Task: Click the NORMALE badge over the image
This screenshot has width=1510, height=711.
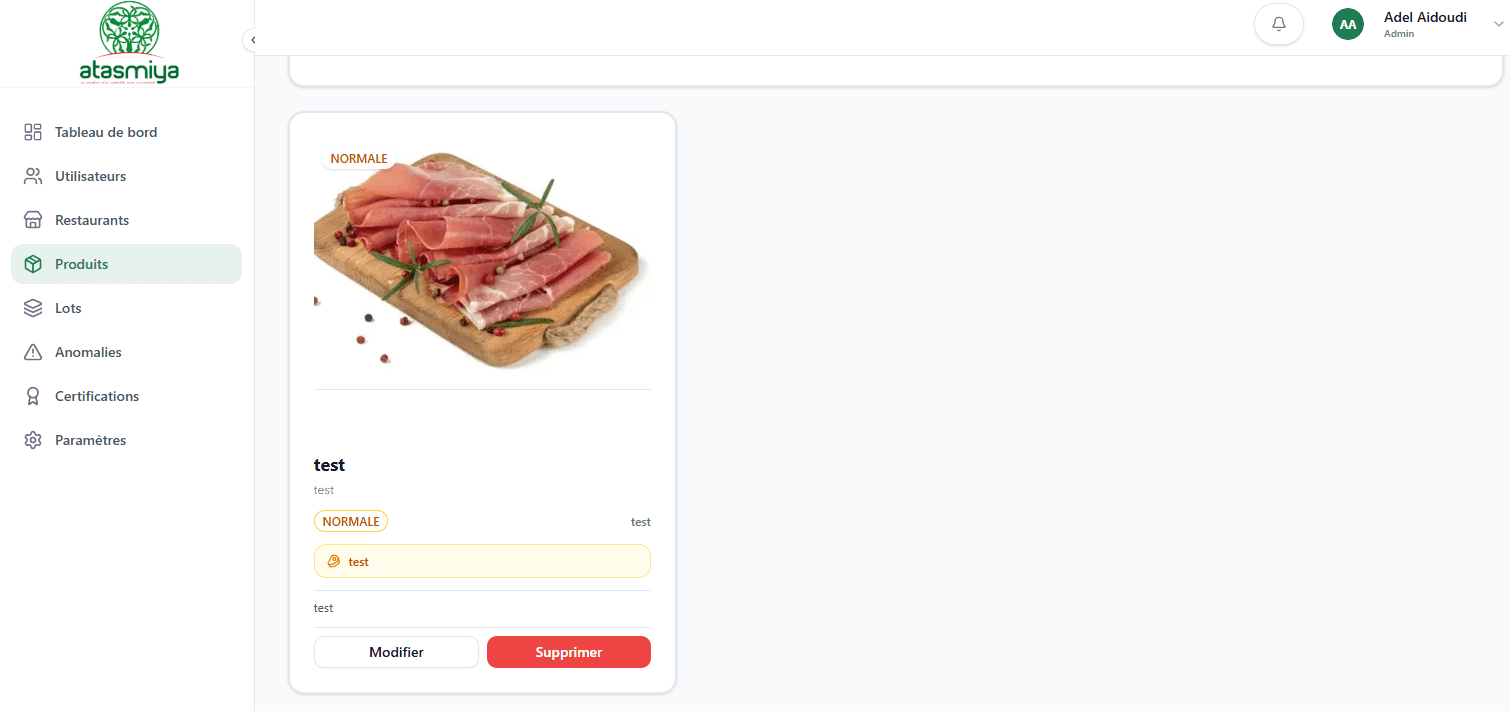Action: click(x=359, y=159)
